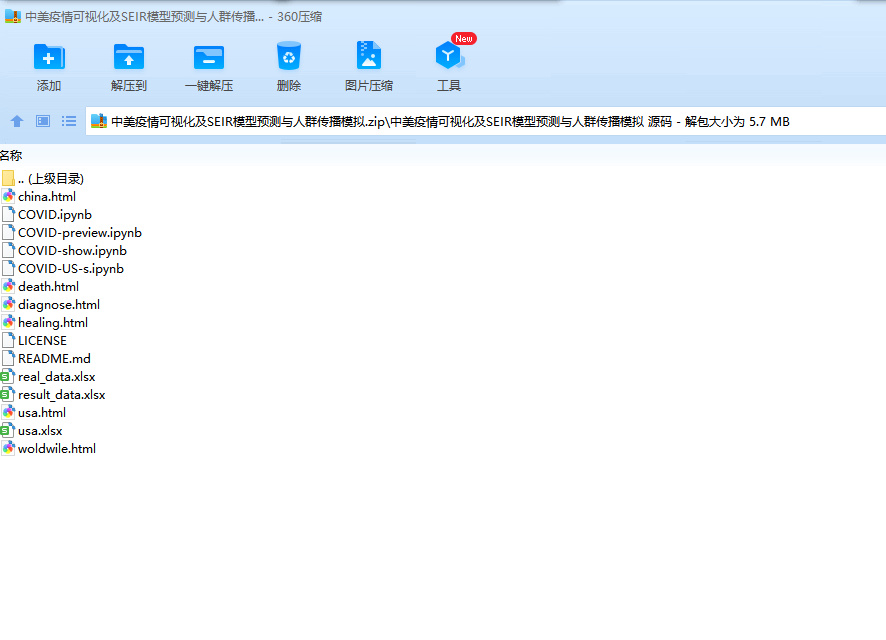Select the file named usa.html
Viewport: 886px width, 640px height.
click(42, 412)
